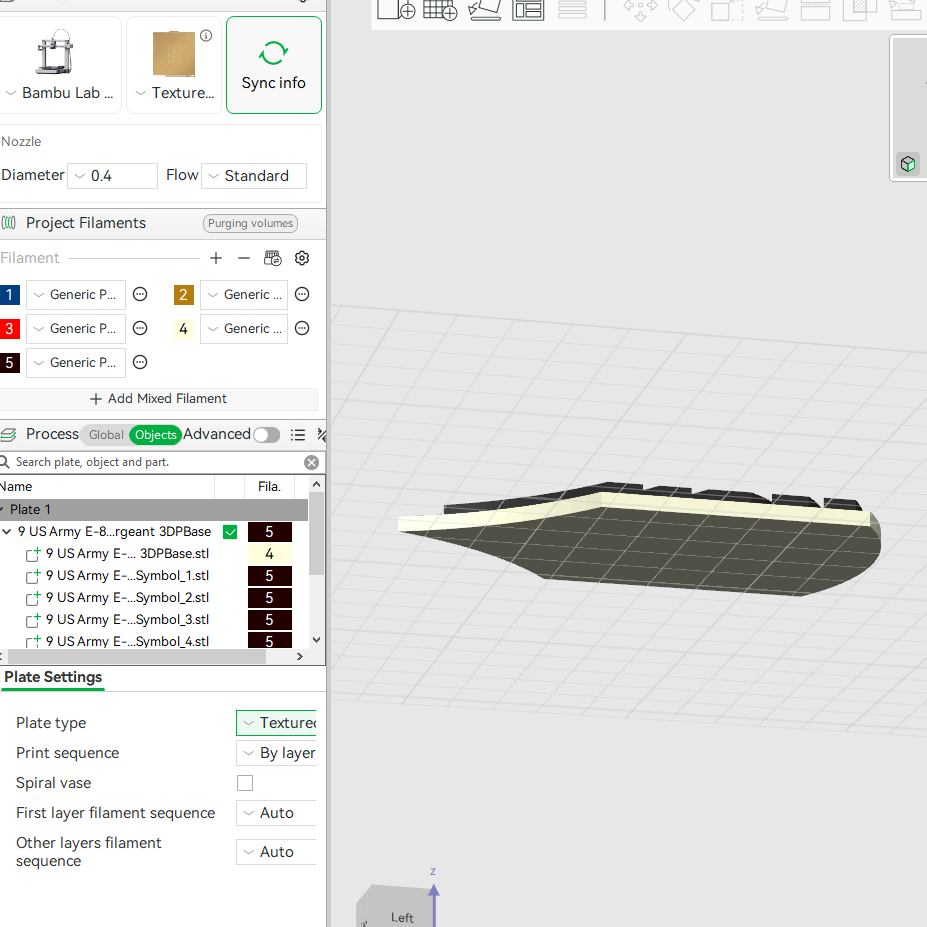Screen dimensions: 927x927
Task: Open filament 1 Generic preset dropdown
Action: point(76,294)
